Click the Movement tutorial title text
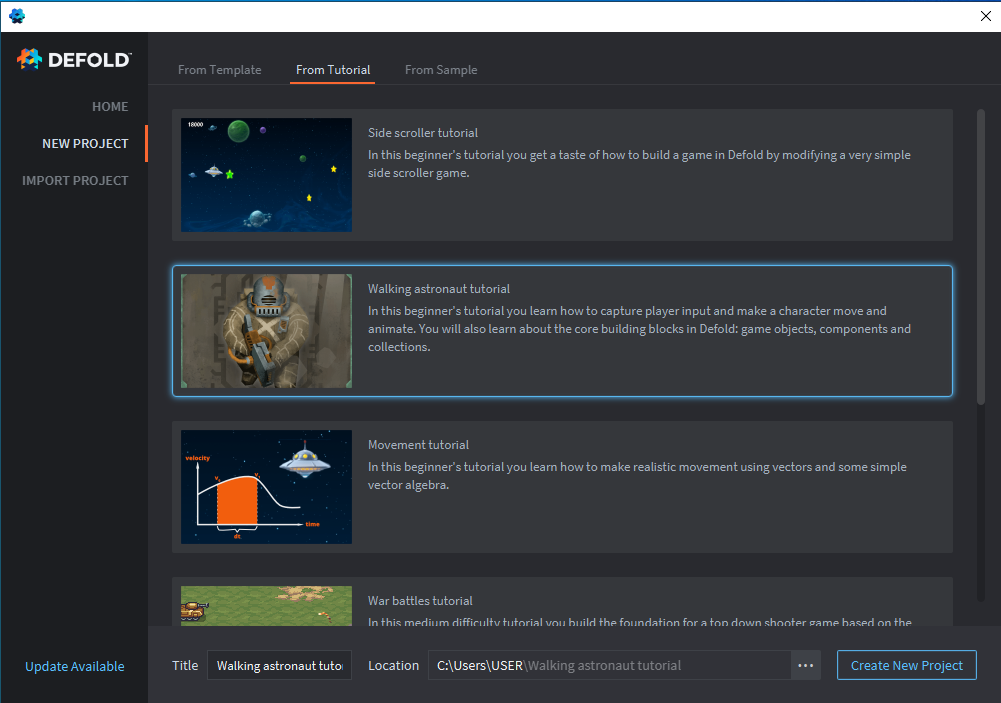Image resolution: width=1001 pixels, height=703 pixels. tap(418, 444)
